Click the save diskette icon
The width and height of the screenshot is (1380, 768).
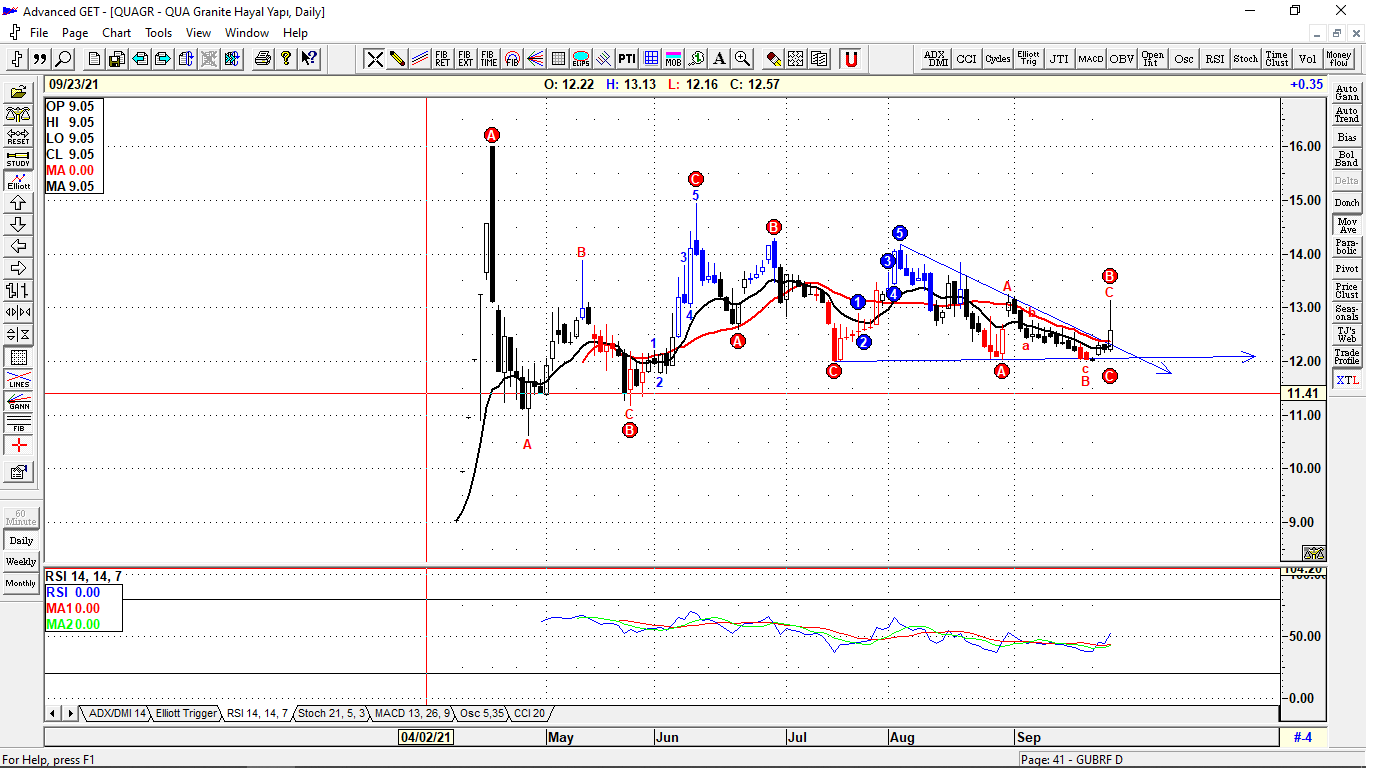pyautogui.click(x=117, y=59)
